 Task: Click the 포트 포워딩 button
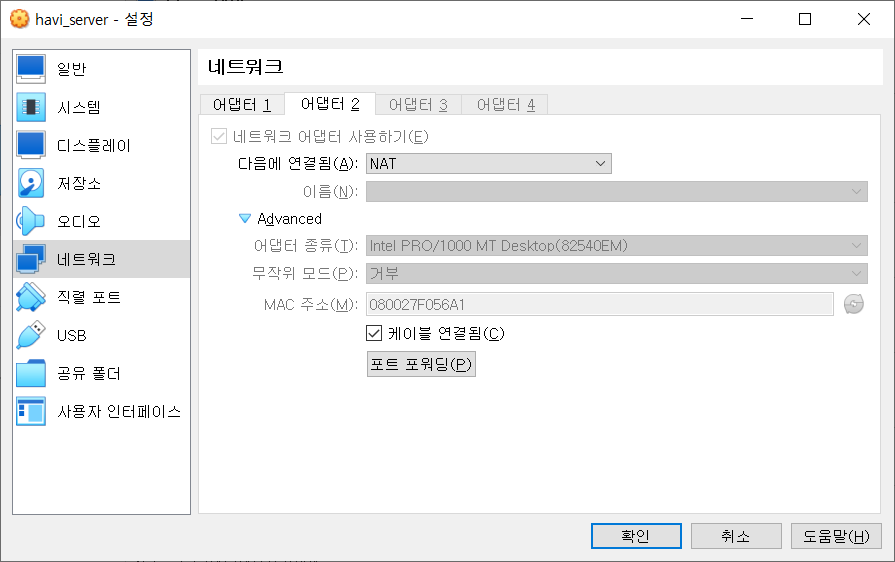point(421,364)
